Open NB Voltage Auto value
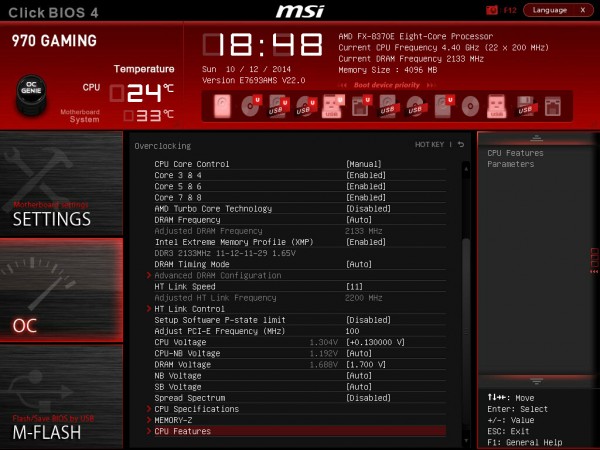This screenshot has width=600, height=450. [x=359, y=376]
